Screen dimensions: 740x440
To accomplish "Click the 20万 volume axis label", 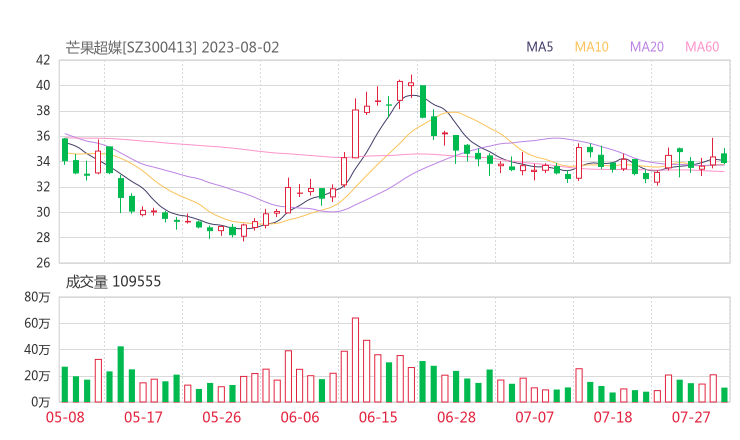I will [x=37, y=376].
